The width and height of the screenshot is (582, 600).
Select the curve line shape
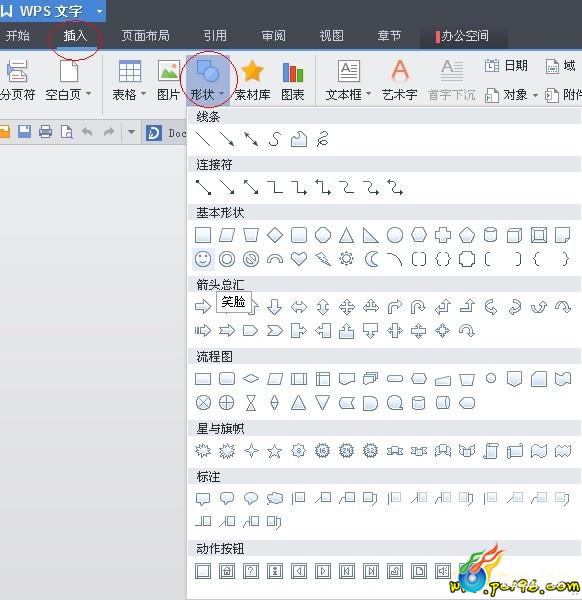tap(275, 139)
